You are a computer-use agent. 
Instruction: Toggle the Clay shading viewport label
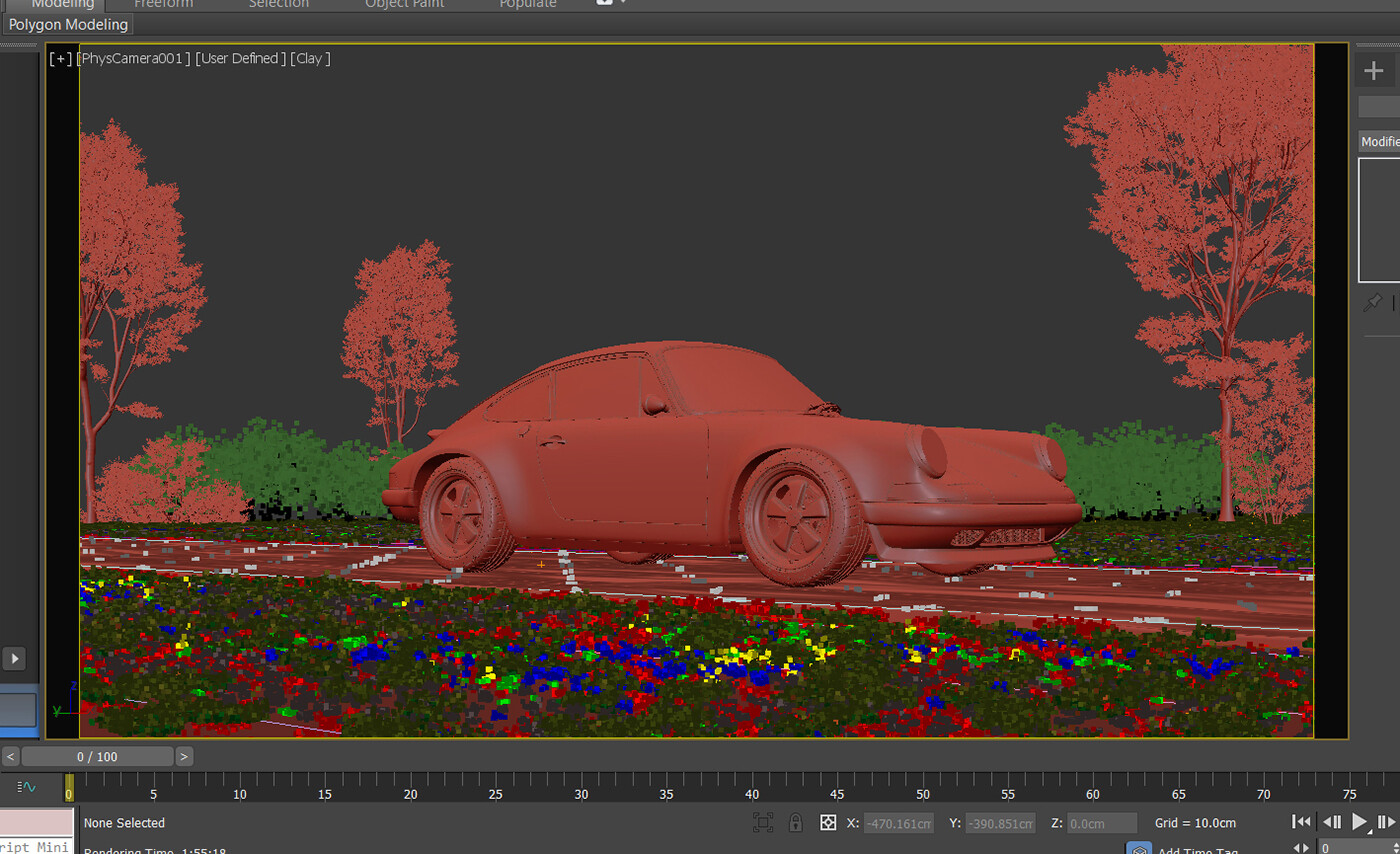tap(310, 58)
